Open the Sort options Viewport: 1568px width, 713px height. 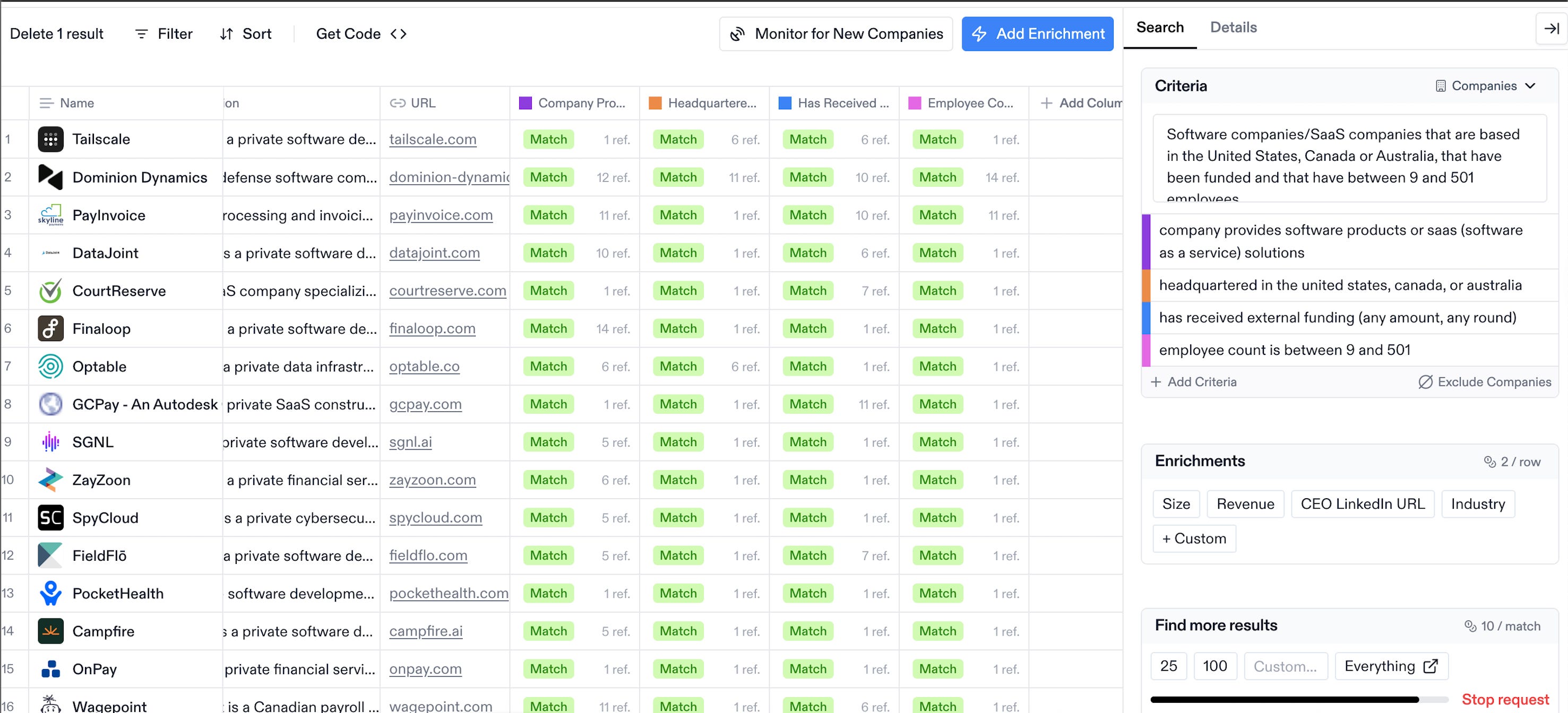click(x=246, y=34)
